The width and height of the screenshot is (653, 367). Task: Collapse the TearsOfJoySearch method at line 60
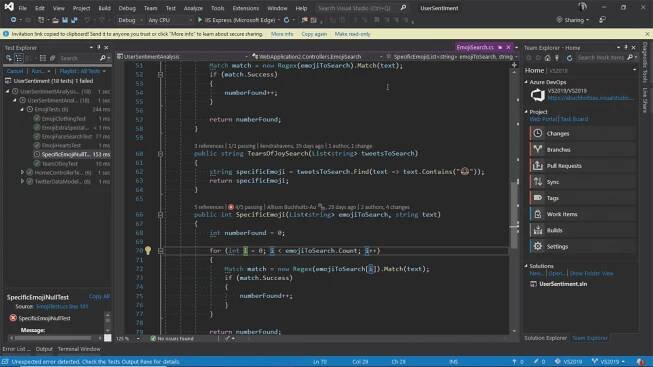(160, 154)
